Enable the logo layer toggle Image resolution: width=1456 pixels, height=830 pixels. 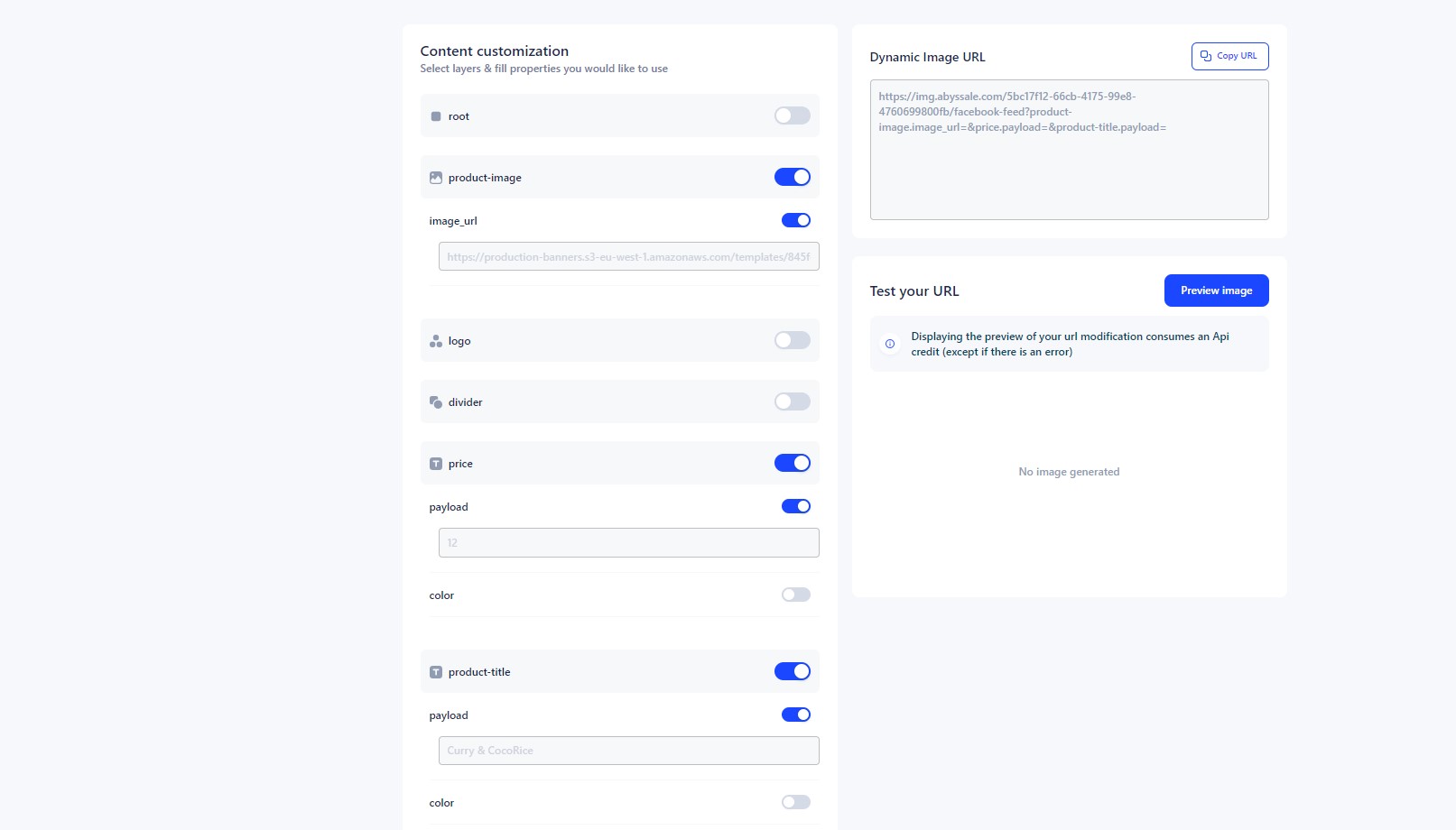coord(792,340)
